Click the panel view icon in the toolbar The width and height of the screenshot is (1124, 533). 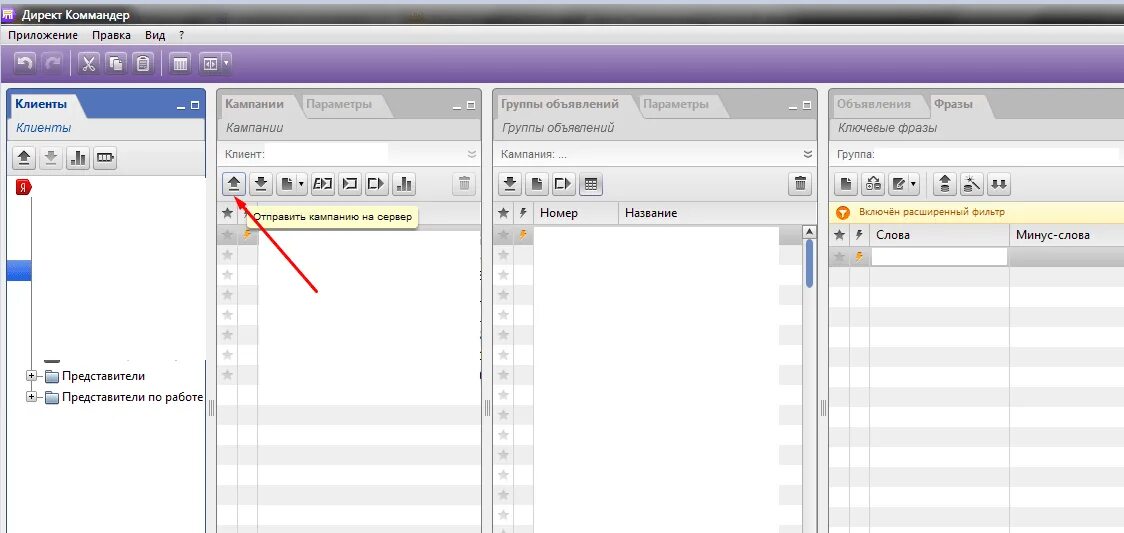pyautogui.click(x=210, y=64)
